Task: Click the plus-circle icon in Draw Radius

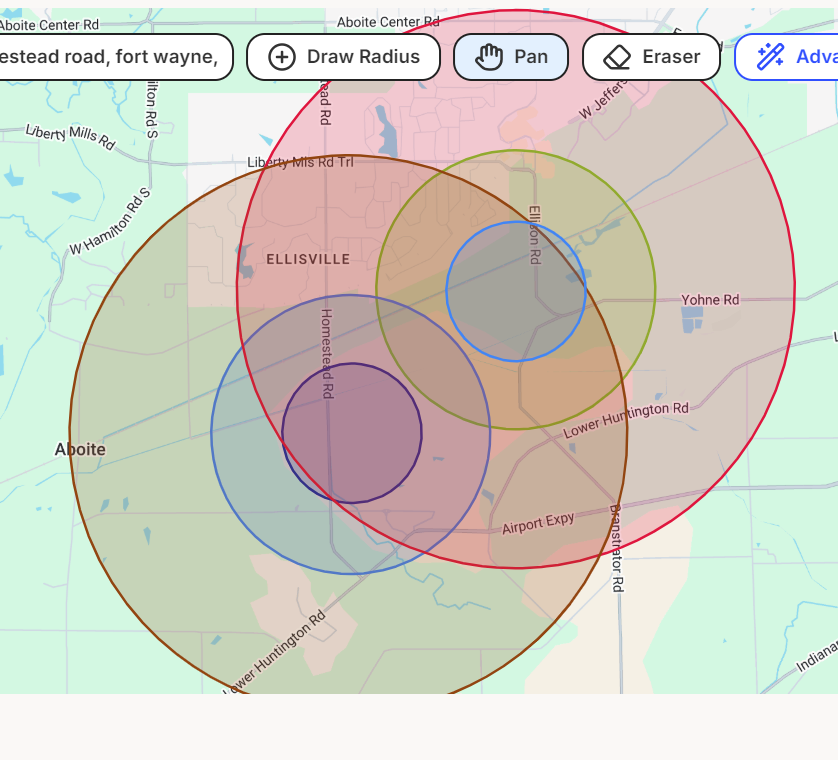Action: pyautogui.click(x=282, y=57)
